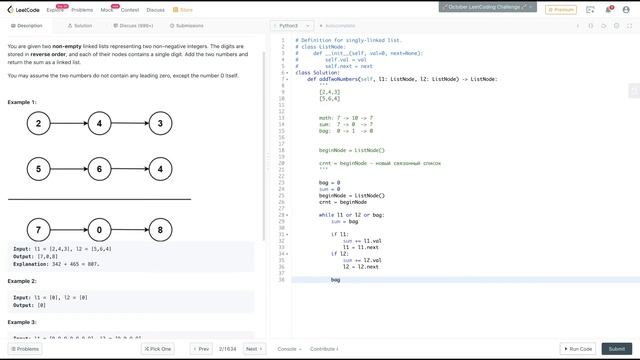Viewport: 640px width, 360px height.
Task: Click the Contribute link
Action: [x=324, y=349]
